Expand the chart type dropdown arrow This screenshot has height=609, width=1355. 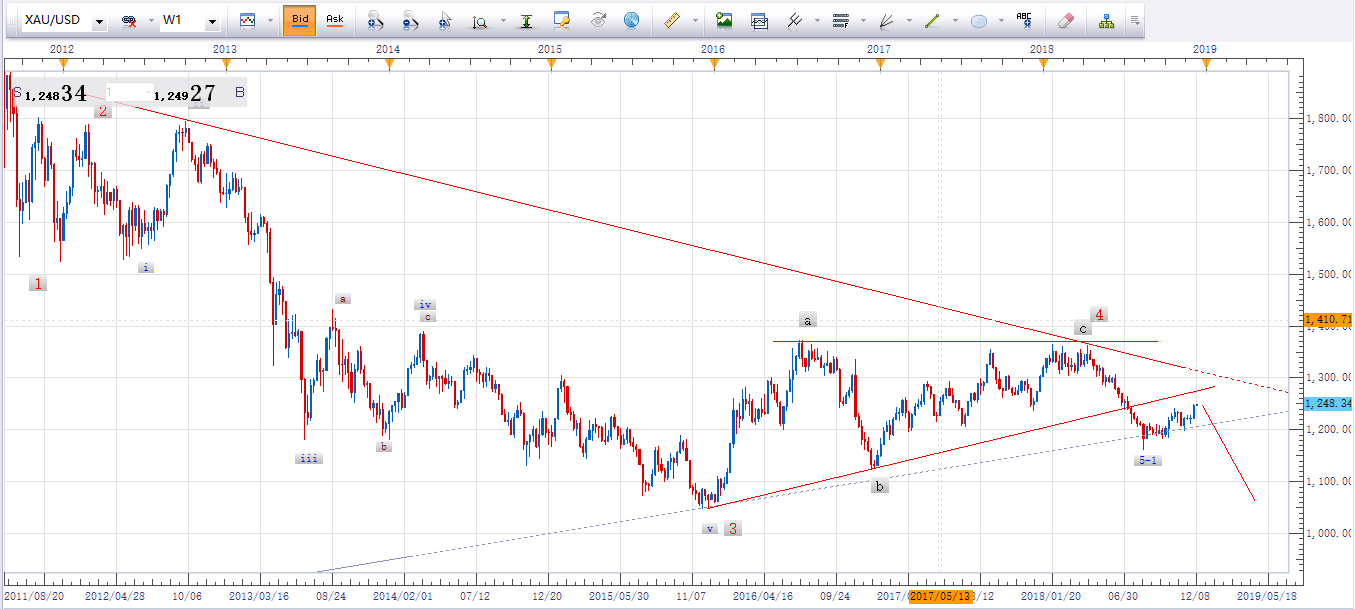(270, 21)
